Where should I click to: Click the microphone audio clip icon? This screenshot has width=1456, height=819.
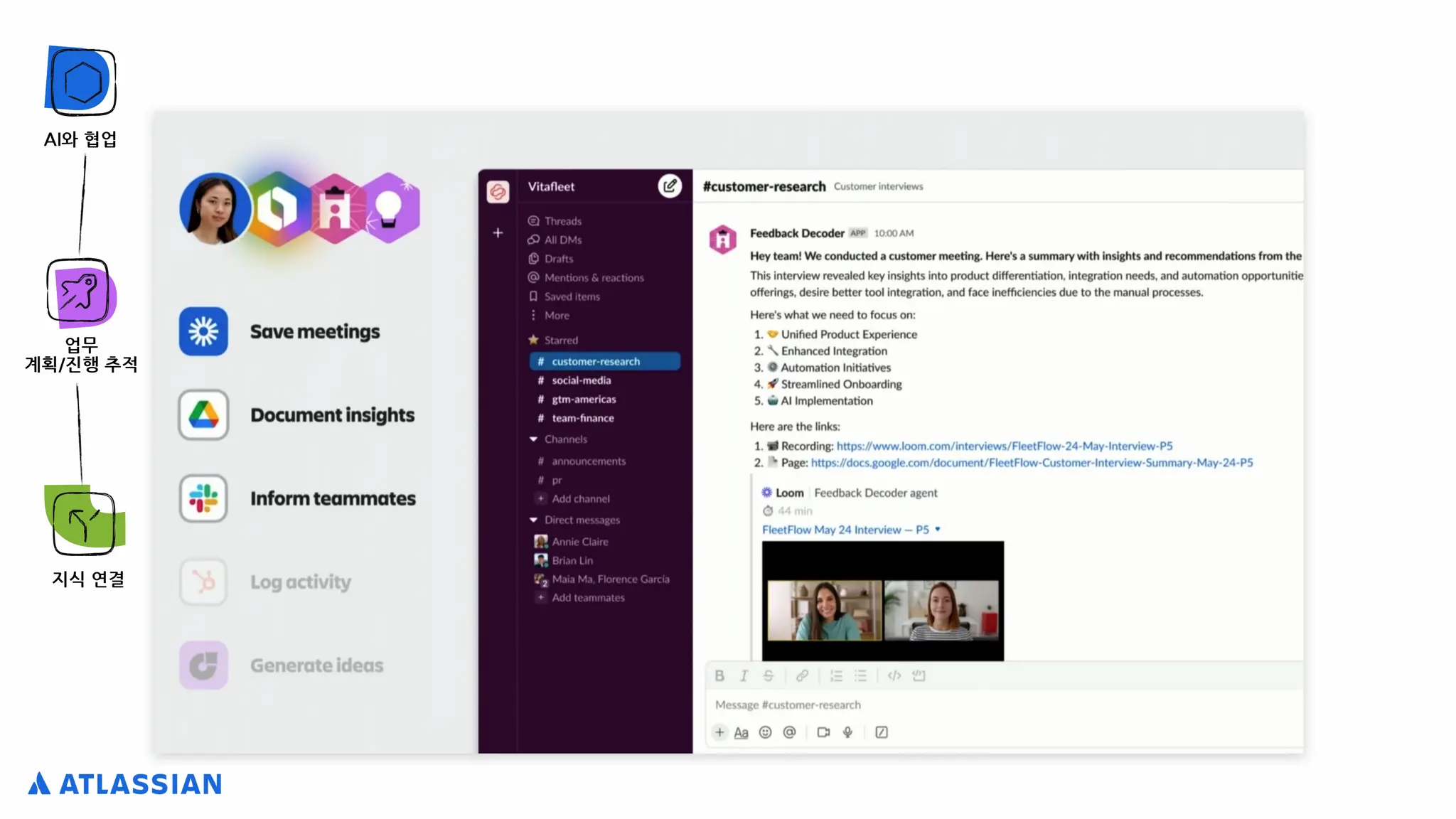tap(847, 732)
